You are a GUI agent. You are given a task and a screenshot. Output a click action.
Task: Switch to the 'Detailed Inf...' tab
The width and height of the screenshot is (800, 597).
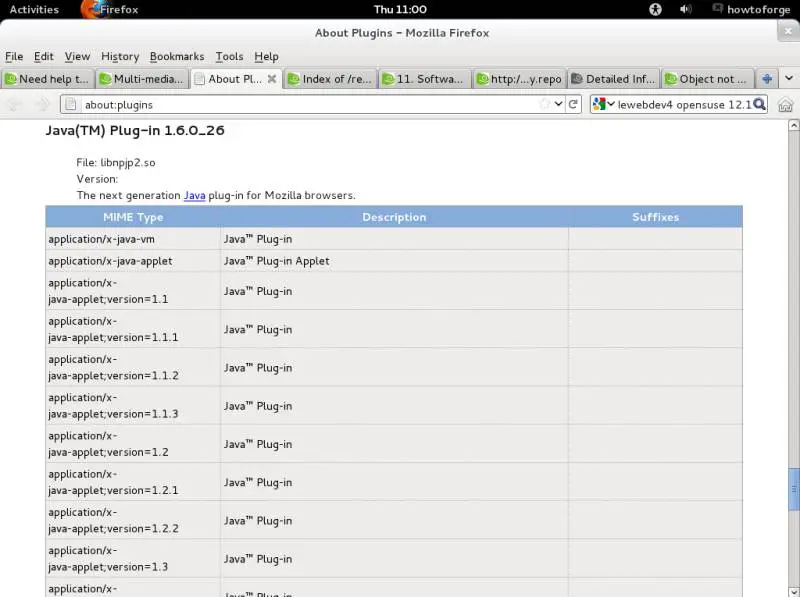point(613,79)
